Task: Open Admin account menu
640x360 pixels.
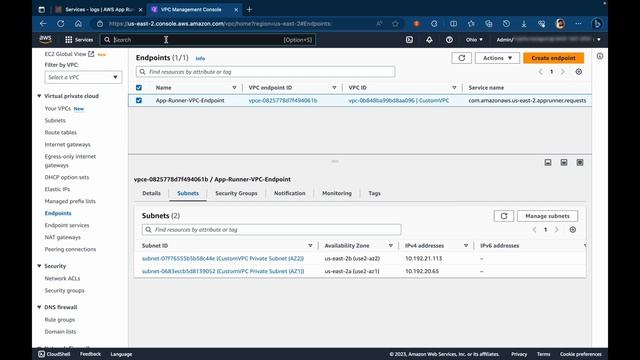Action: click(548, 40)
